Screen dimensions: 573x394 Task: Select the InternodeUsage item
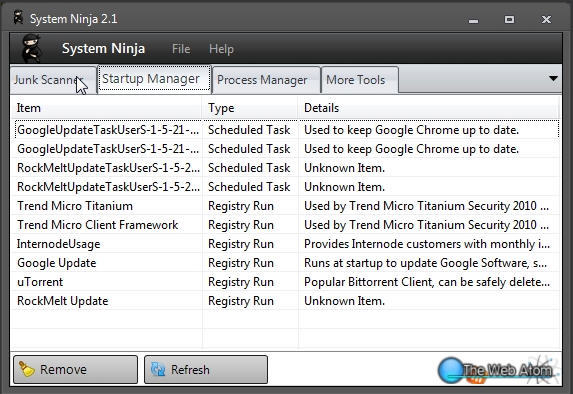58,244
